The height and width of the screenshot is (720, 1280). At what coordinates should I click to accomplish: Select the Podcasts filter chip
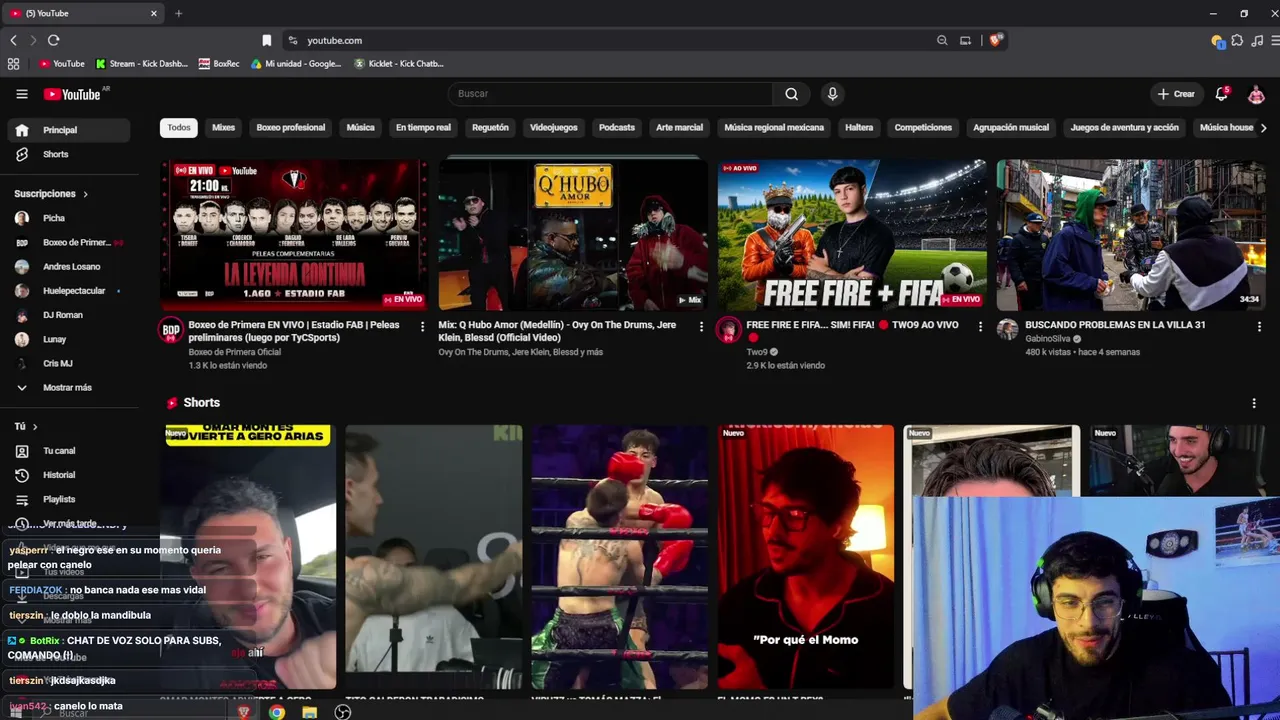coord(617,128)
